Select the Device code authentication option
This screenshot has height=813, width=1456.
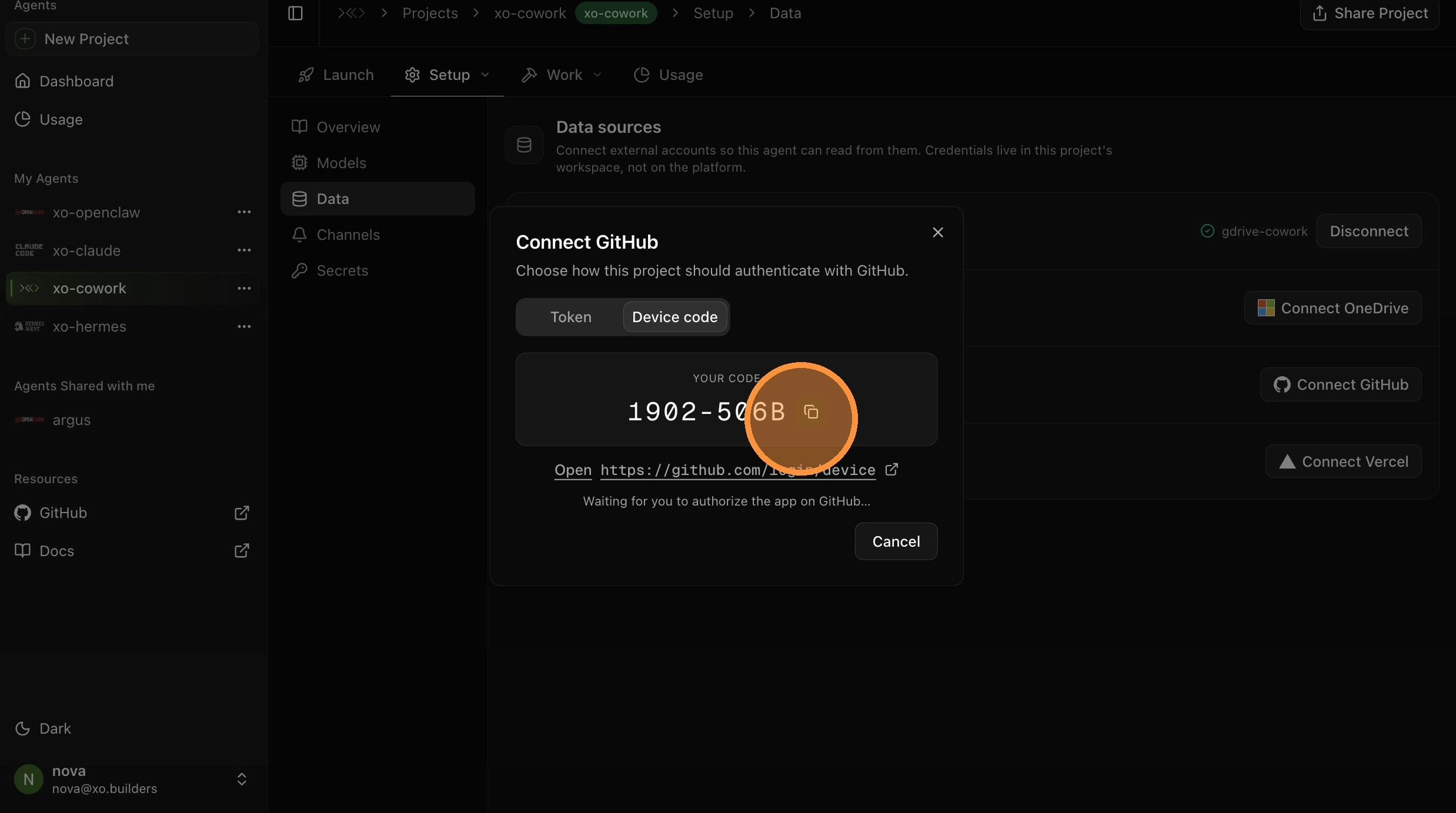[x=674, y=317]
